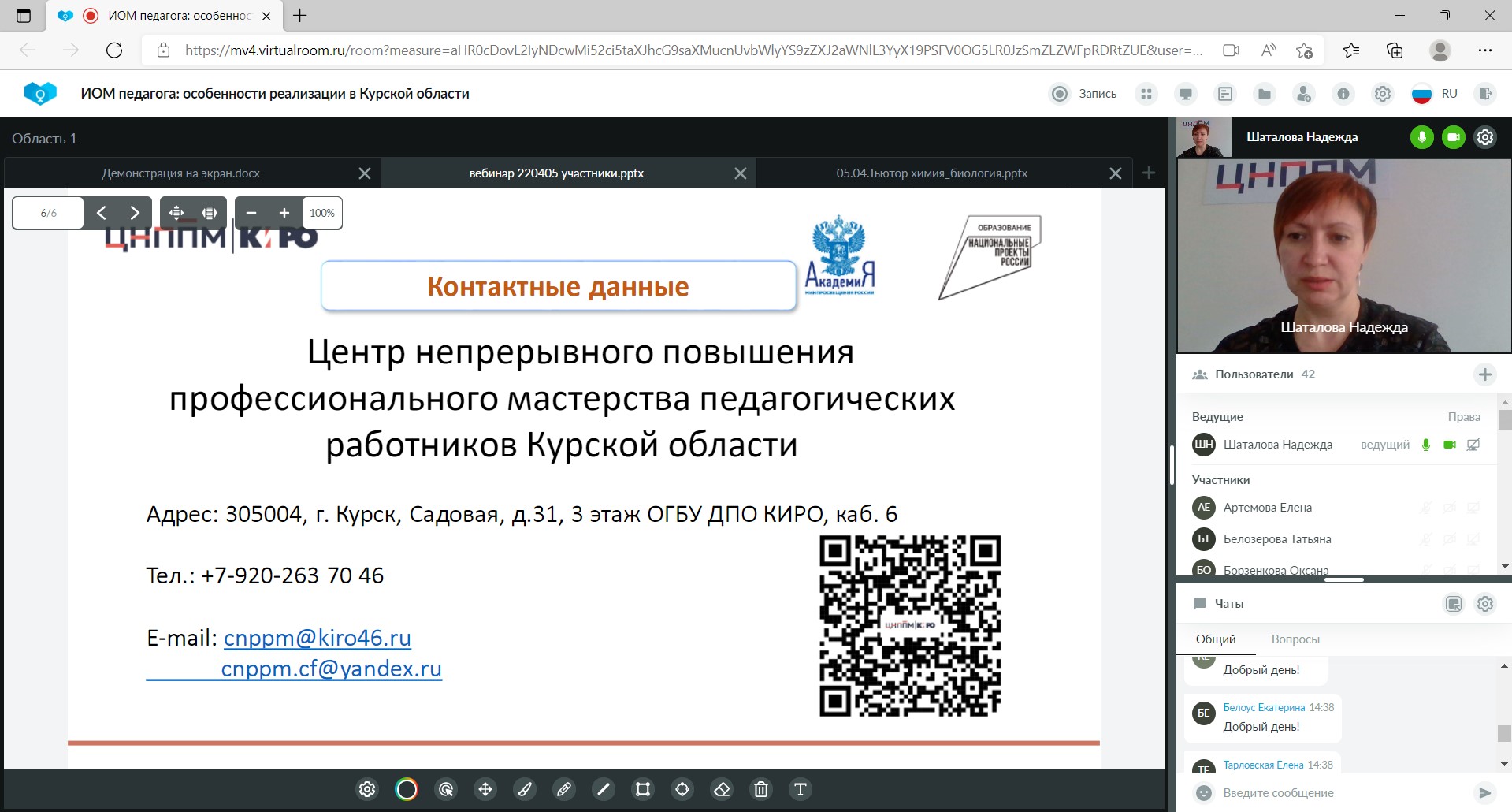Add a user with the plus button
The image size is (1512, 812).
[x=1485, y=374]
